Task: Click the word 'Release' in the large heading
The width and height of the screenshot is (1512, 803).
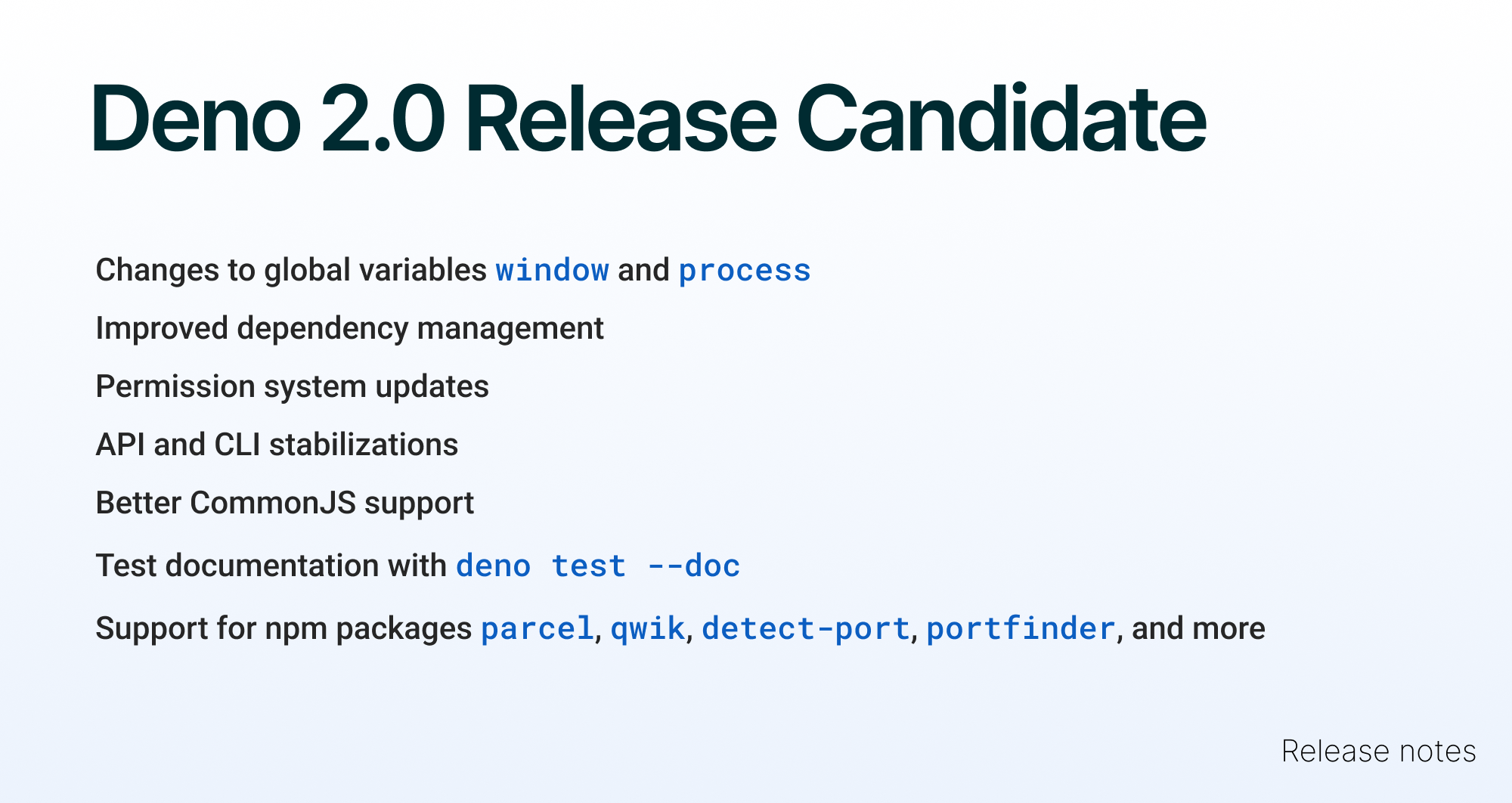Action: pos(621,119)
